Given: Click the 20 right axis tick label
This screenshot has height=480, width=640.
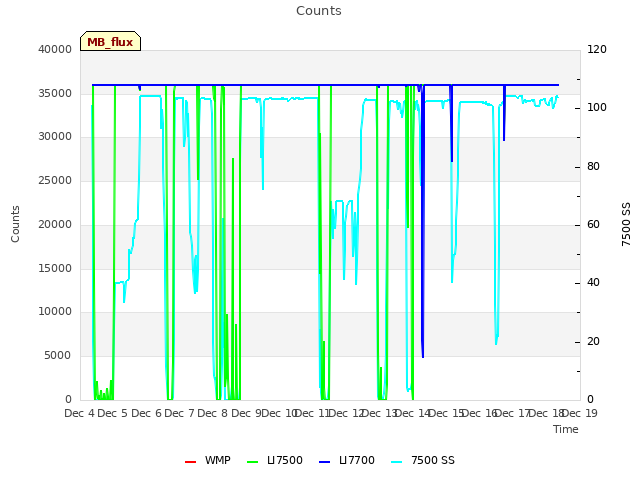Looking at the screenshot, I should (593, 342).
